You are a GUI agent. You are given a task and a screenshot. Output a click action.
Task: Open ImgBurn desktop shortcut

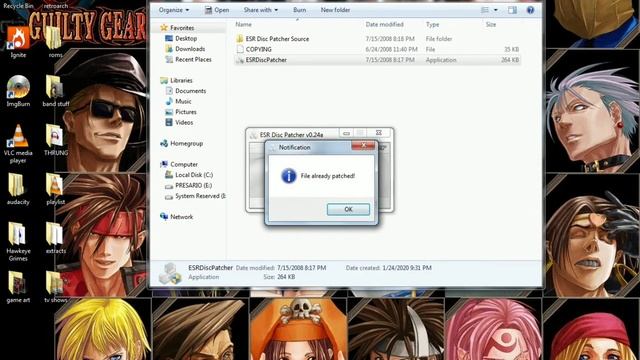tap(18, 91)
